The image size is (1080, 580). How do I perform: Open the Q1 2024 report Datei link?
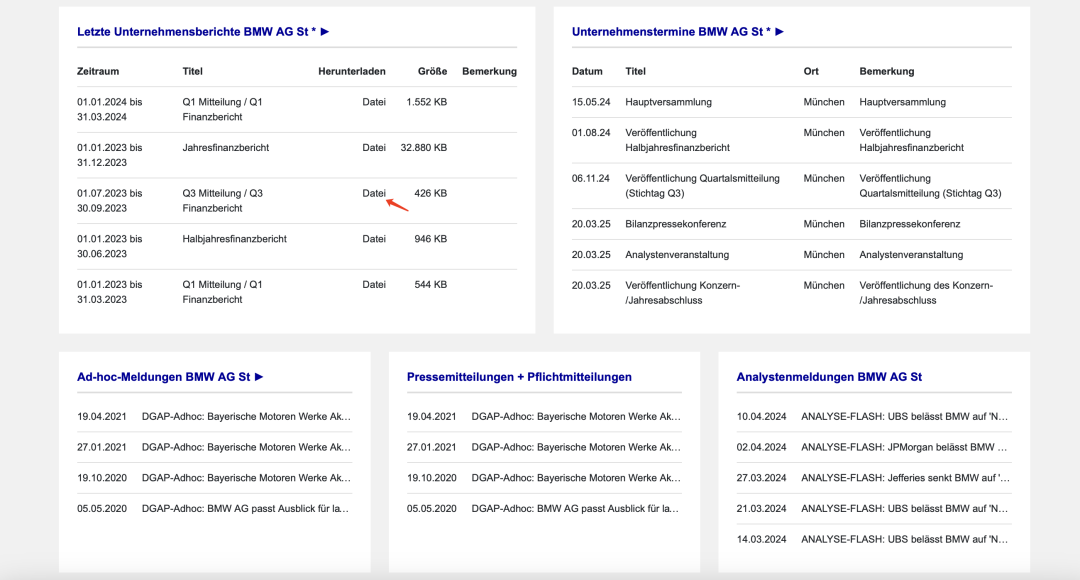374,102
